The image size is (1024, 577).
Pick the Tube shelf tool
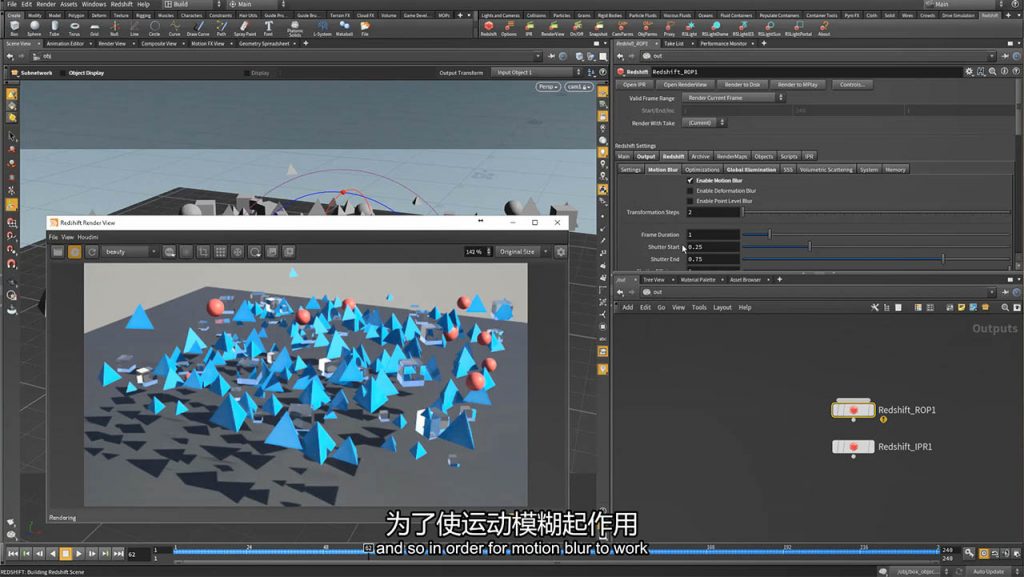pyautogui.click(x=54, y=28)
